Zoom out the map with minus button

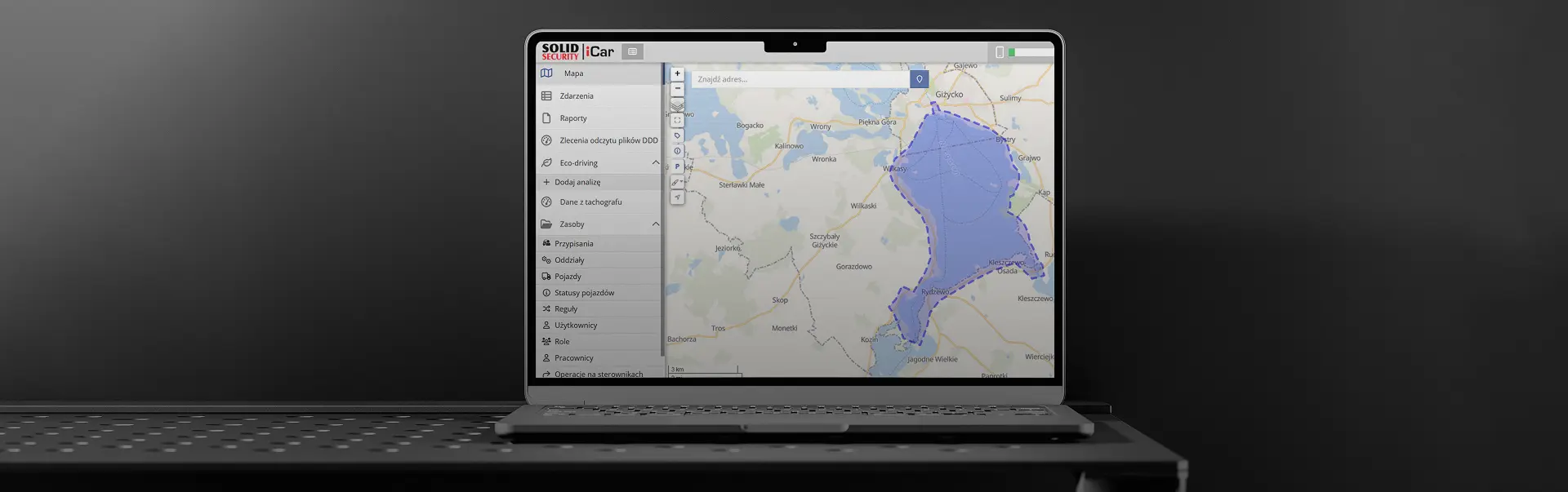click(x=677, y=88)
